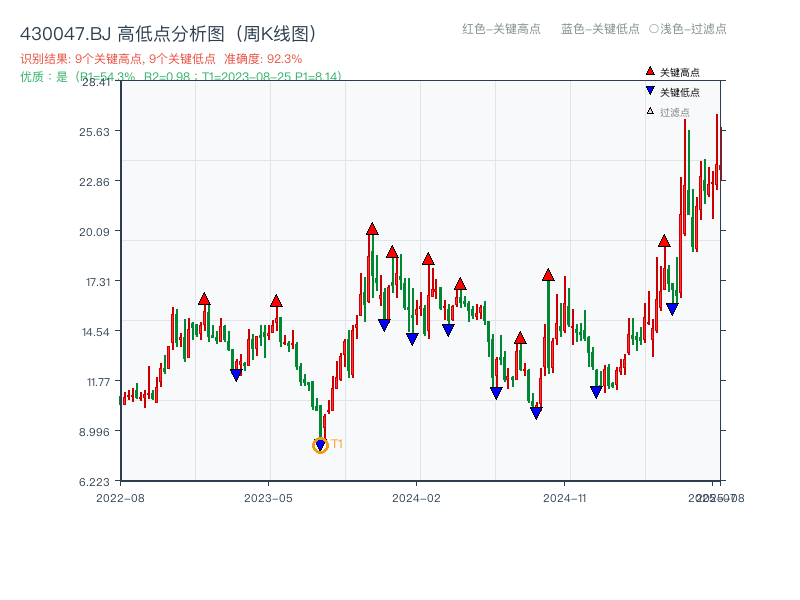
Task: Select the red key-high marker just before 2024-11
Action: coord(548,275)
